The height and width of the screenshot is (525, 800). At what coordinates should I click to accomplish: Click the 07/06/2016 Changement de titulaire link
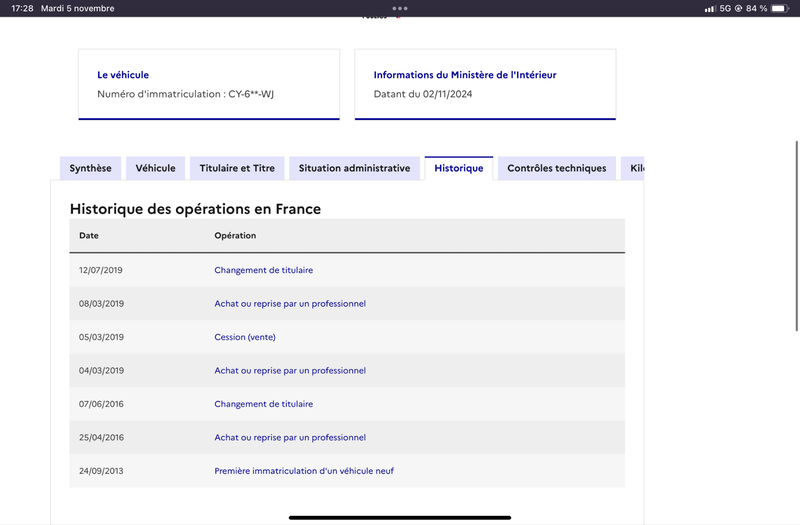(x=264, y=404)
